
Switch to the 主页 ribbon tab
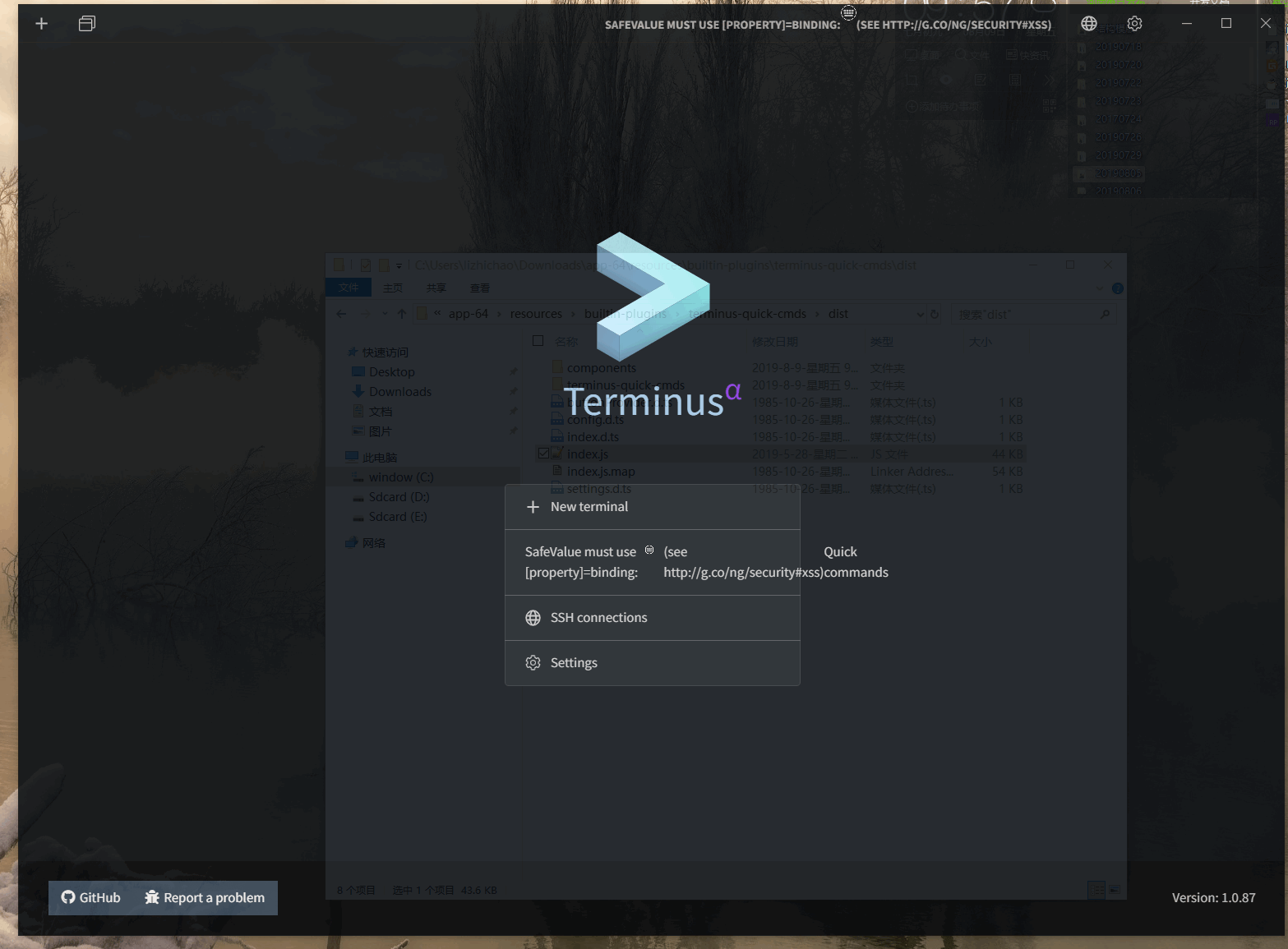[x=393, y=288]
